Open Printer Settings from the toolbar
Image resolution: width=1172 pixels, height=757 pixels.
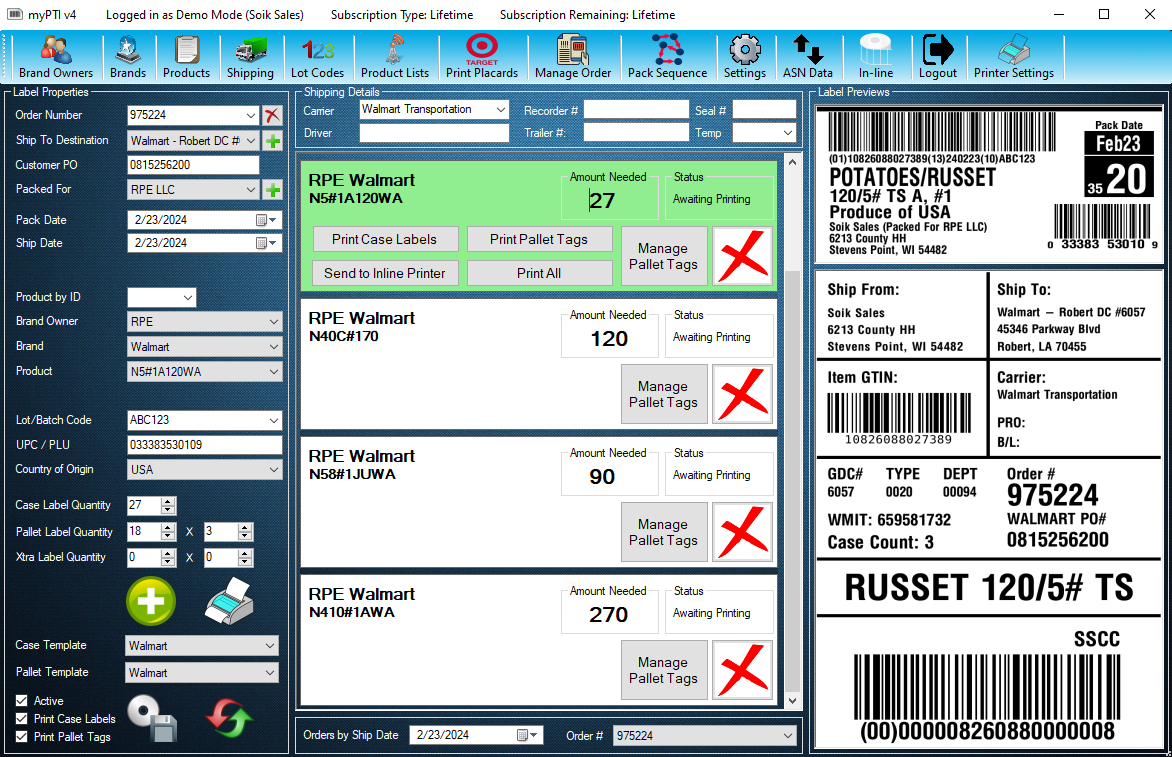click(x=1014, y=57)
